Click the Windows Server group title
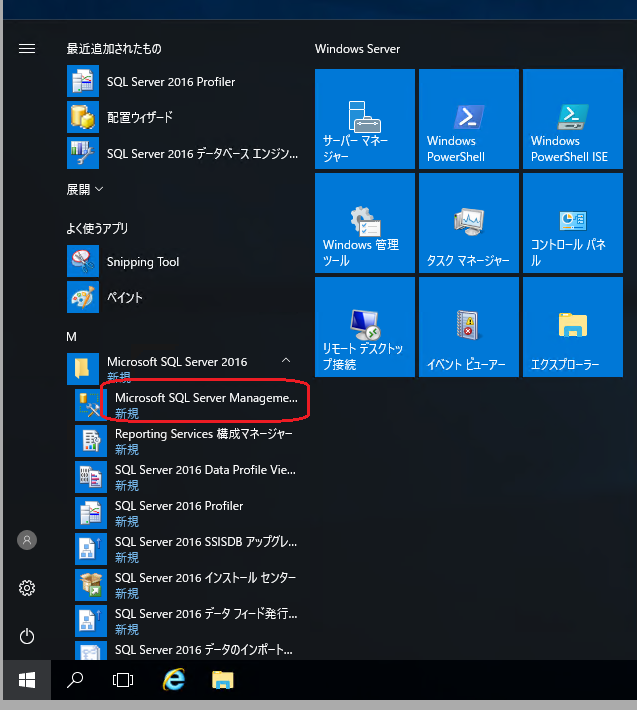This screenshot has height=710, width=637. (357, 49)
